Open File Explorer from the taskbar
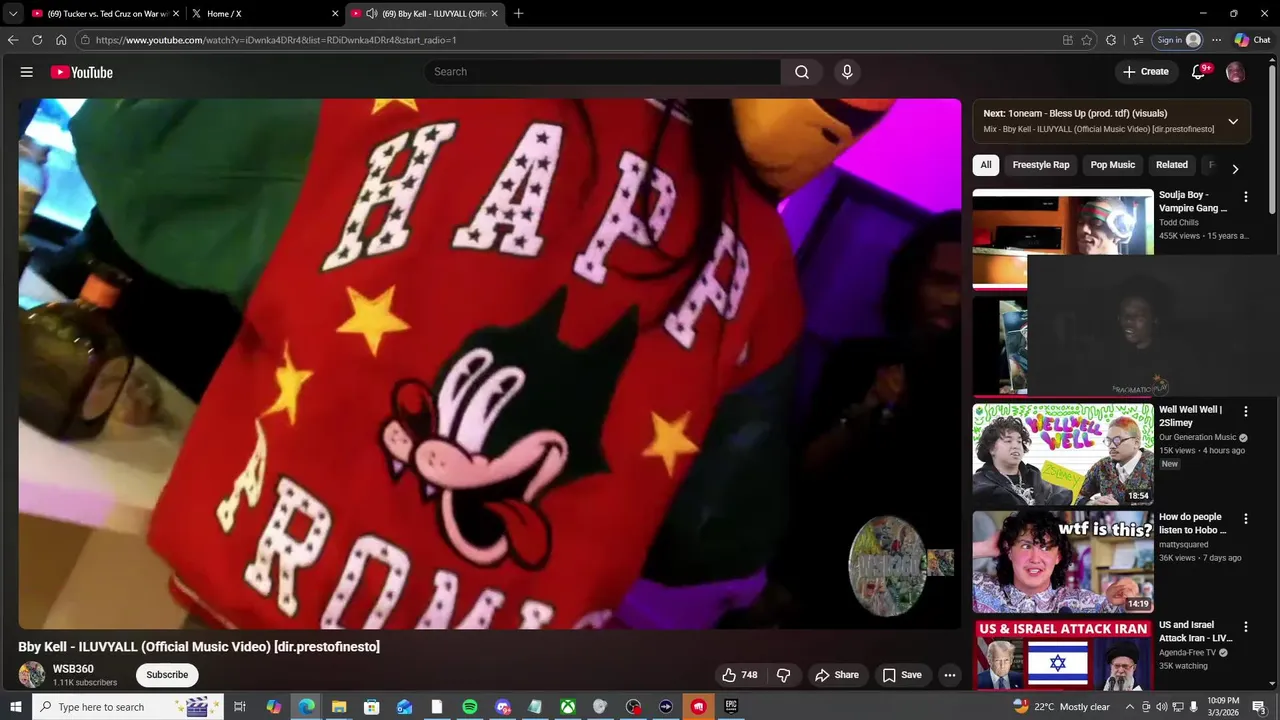The image size is (1280, 720). tap(339, 707)
